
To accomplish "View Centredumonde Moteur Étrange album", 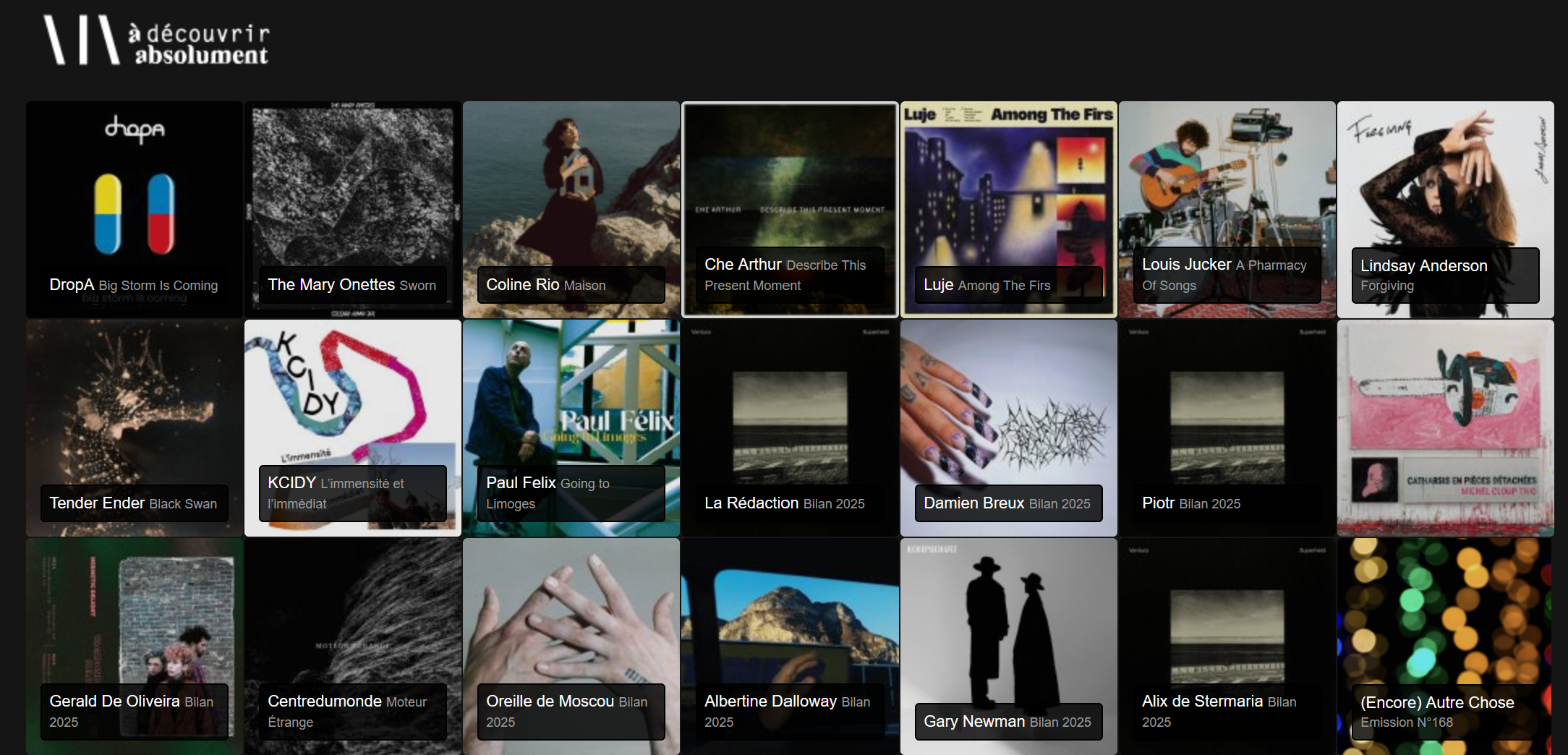I will tap(353, 646).
